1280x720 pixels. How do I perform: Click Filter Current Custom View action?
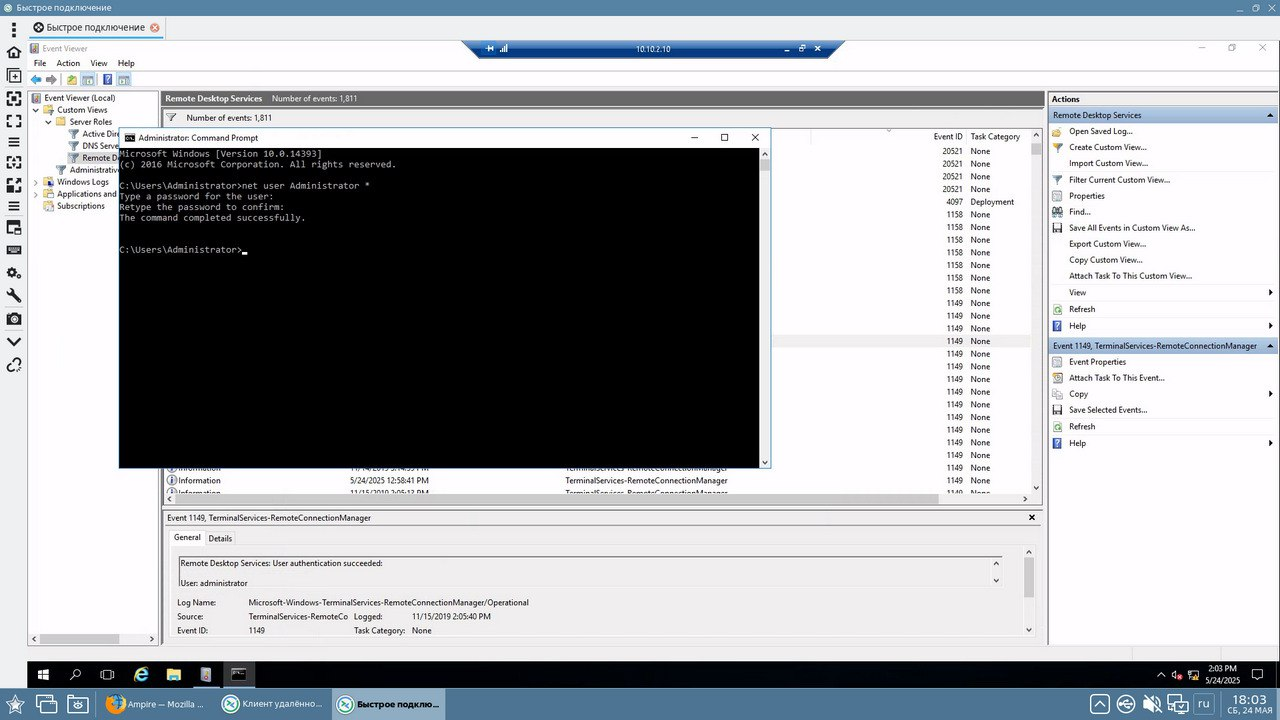(1119, 180)
